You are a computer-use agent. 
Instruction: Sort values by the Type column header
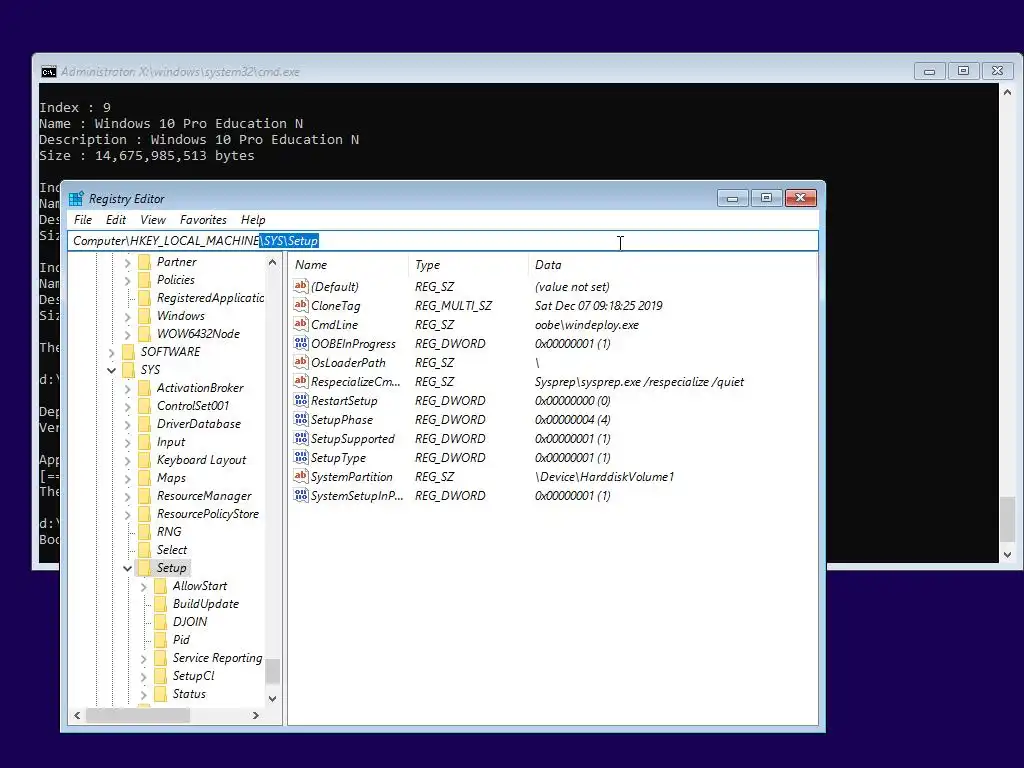coord(468,264)
